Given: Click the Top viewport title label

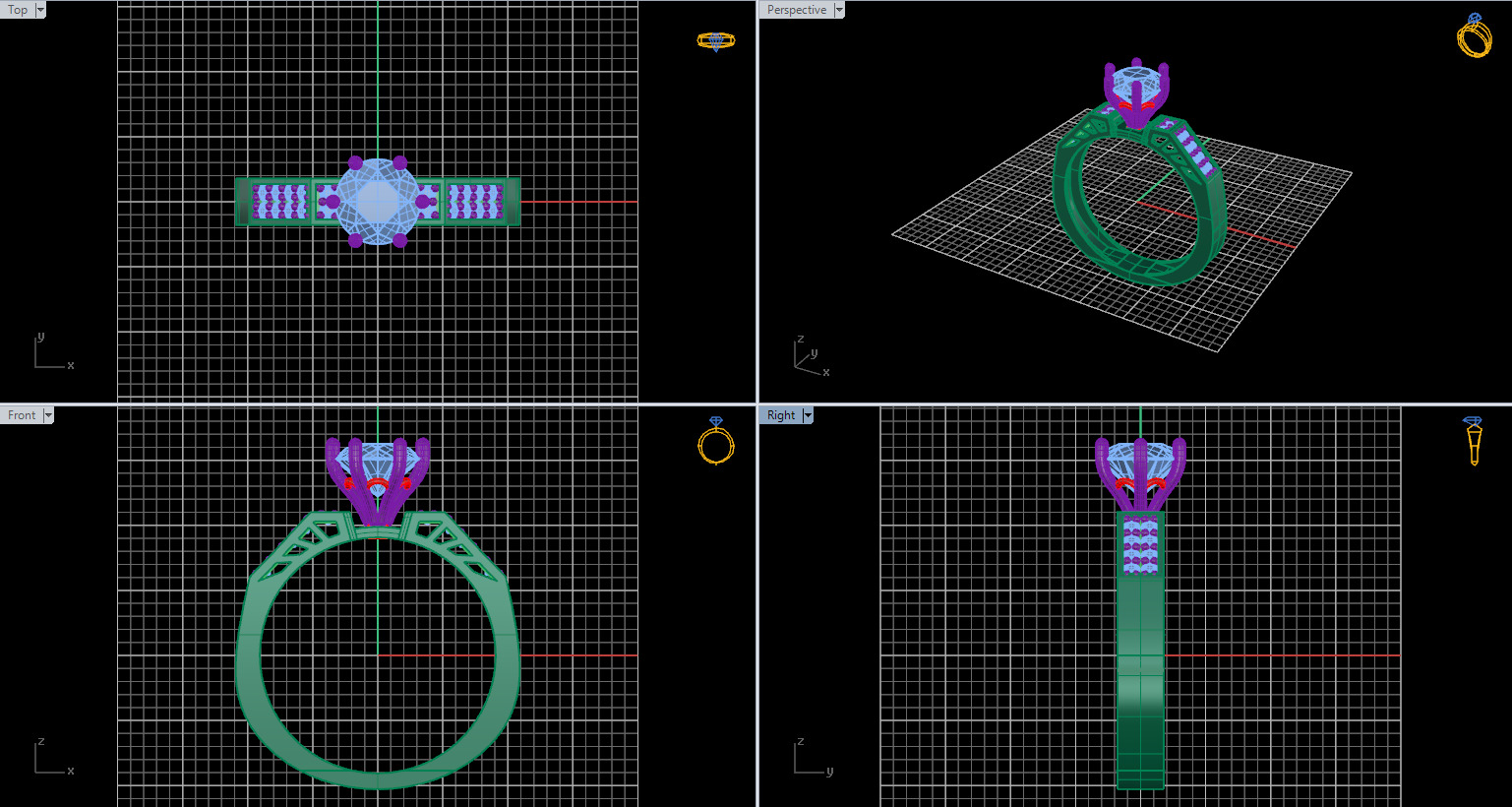Looking at the screenshot, I should (18, 10).
